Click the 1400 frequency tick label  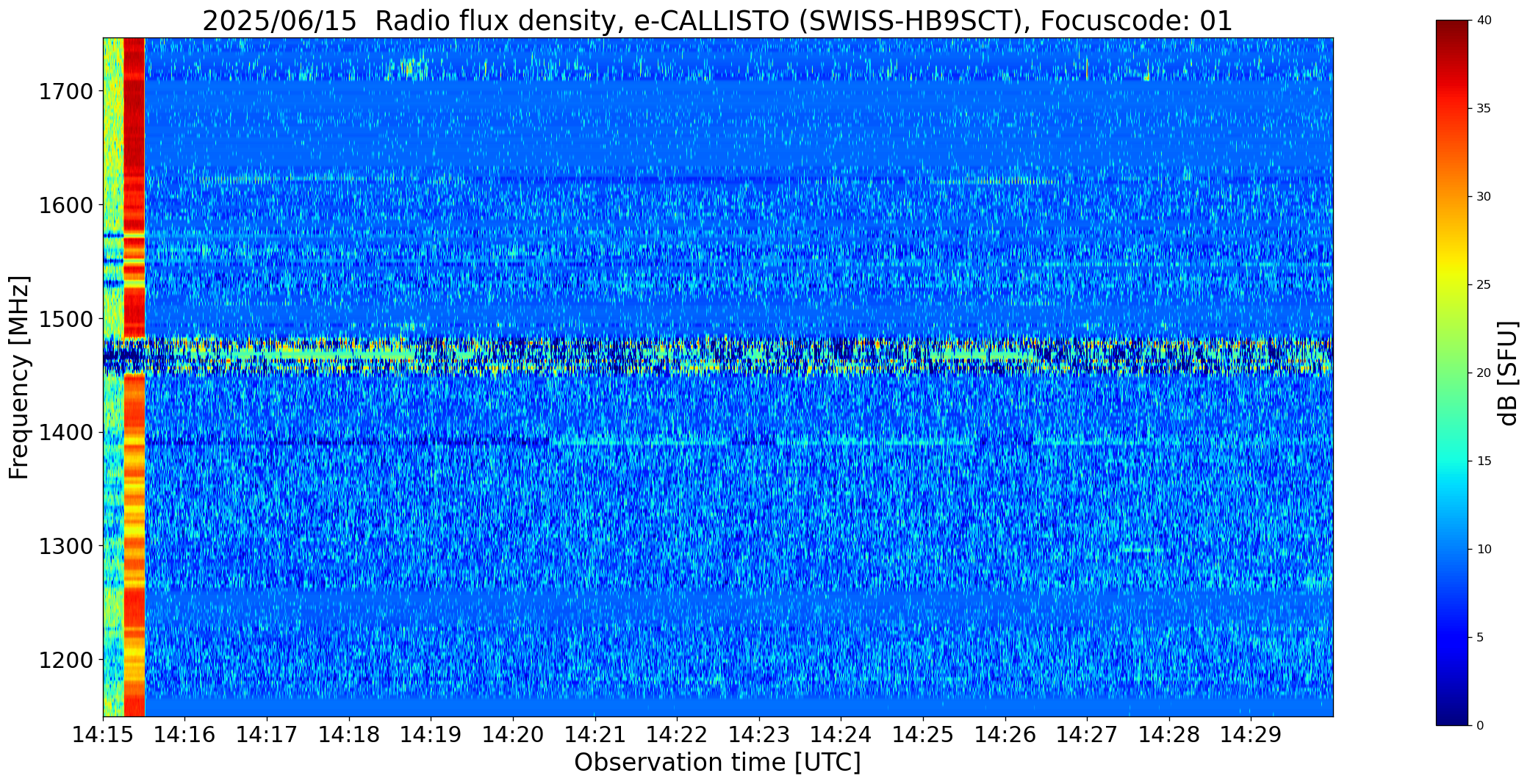pos(65,433)
